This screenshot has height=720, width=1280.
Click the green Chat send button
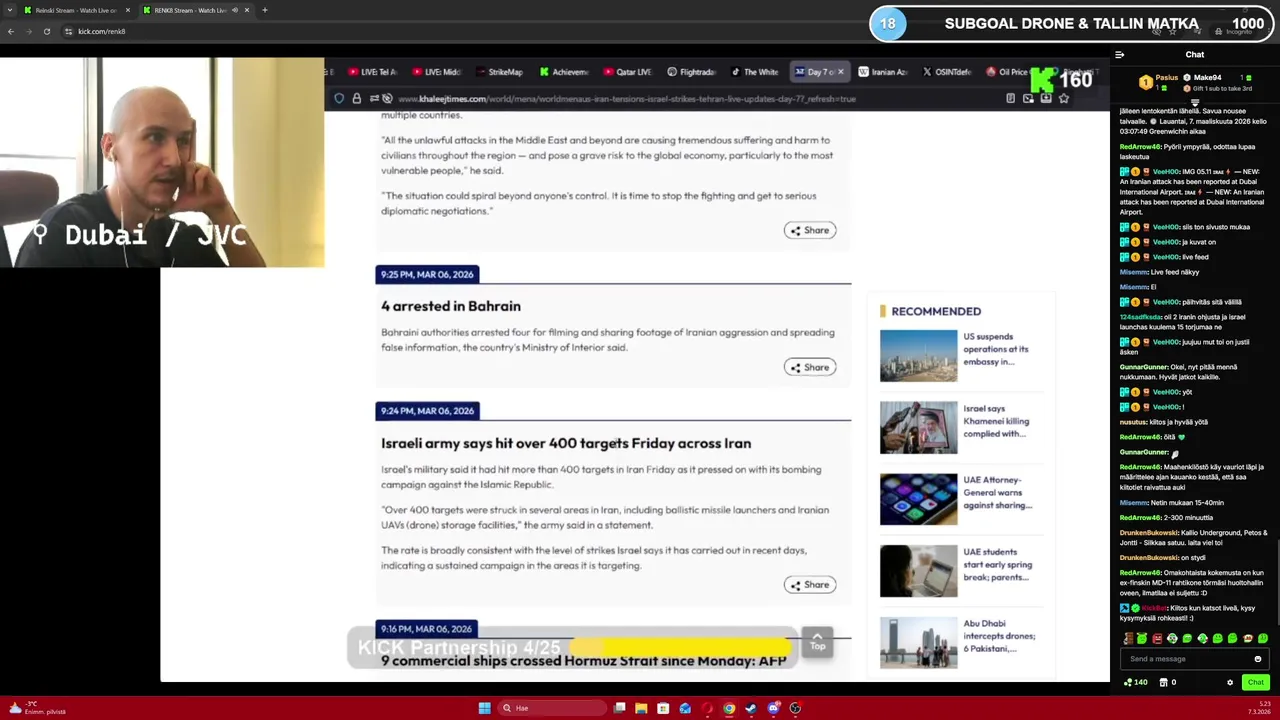tap(1255, 682)
